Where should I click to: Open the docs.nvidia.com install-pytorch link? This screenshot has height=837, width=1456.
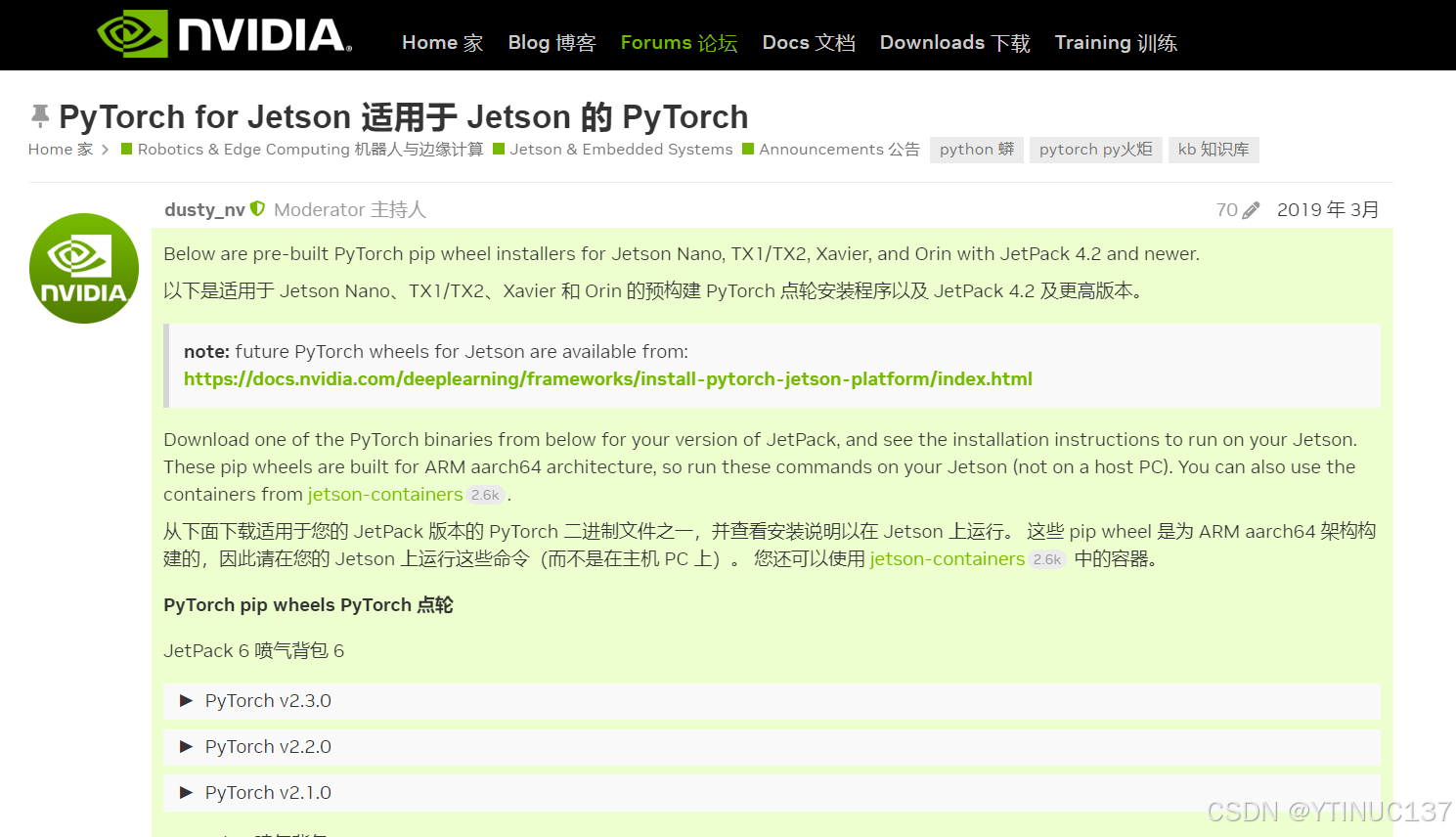tap(608, 379)
